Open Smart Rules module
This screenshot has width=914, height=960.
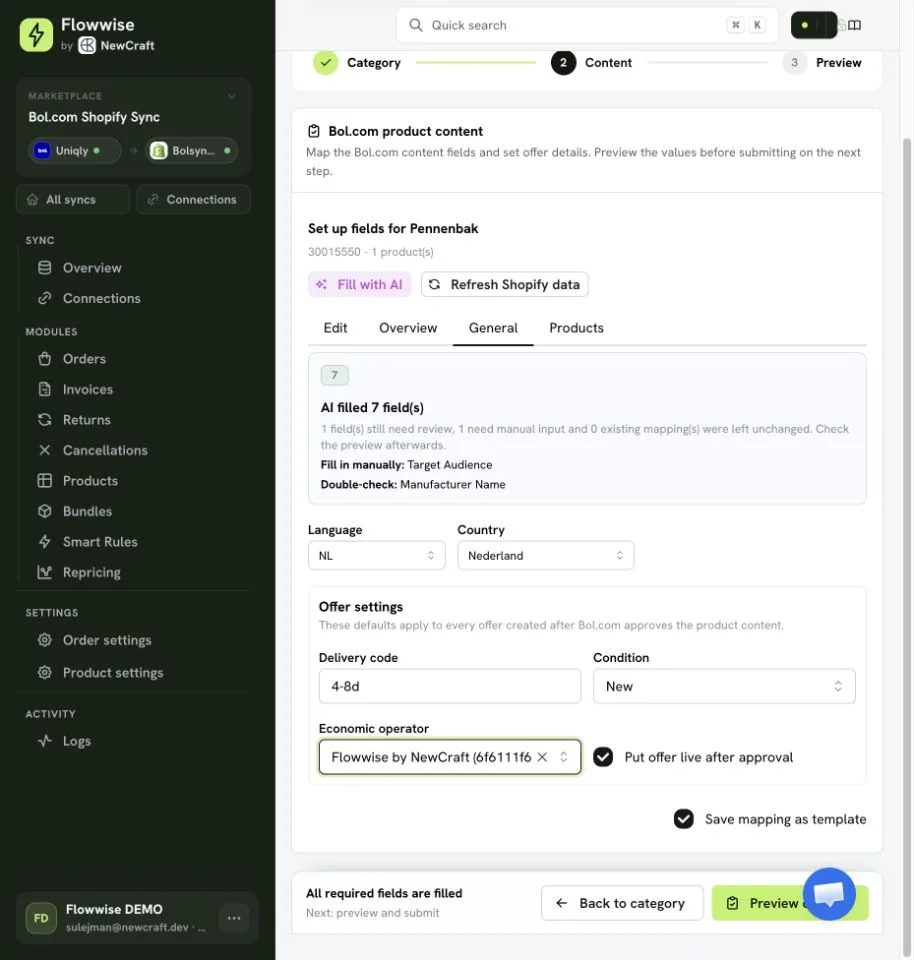tap(100, 542)
